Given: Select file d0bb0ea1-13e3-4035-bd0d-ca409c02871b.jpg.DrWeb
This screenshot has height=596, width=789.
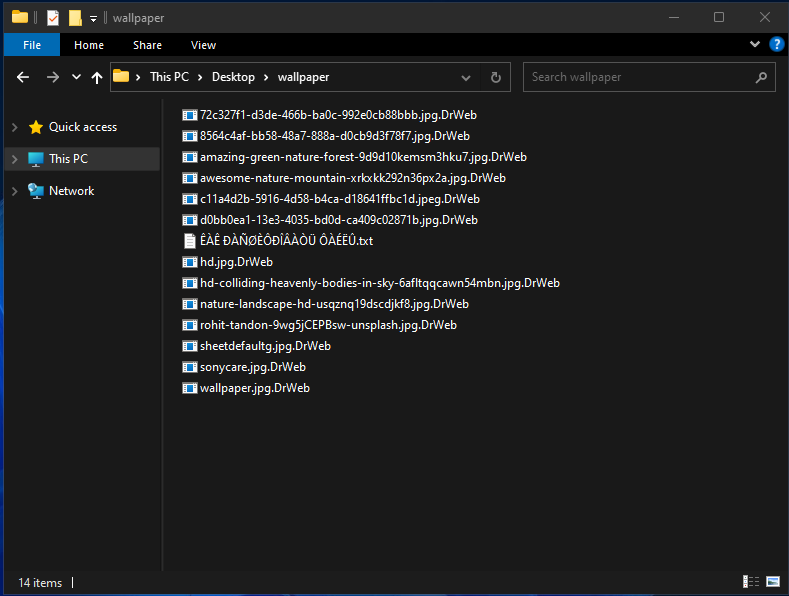Looking at the screenshot, I should [x=330, y=220].
